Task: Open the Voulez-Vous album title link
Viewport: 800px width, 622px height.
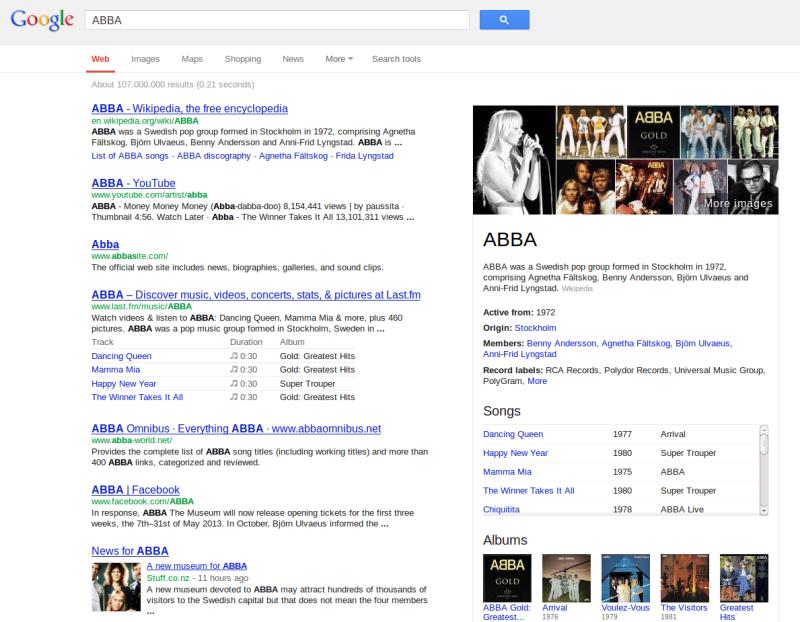Action: pos(626,608)
